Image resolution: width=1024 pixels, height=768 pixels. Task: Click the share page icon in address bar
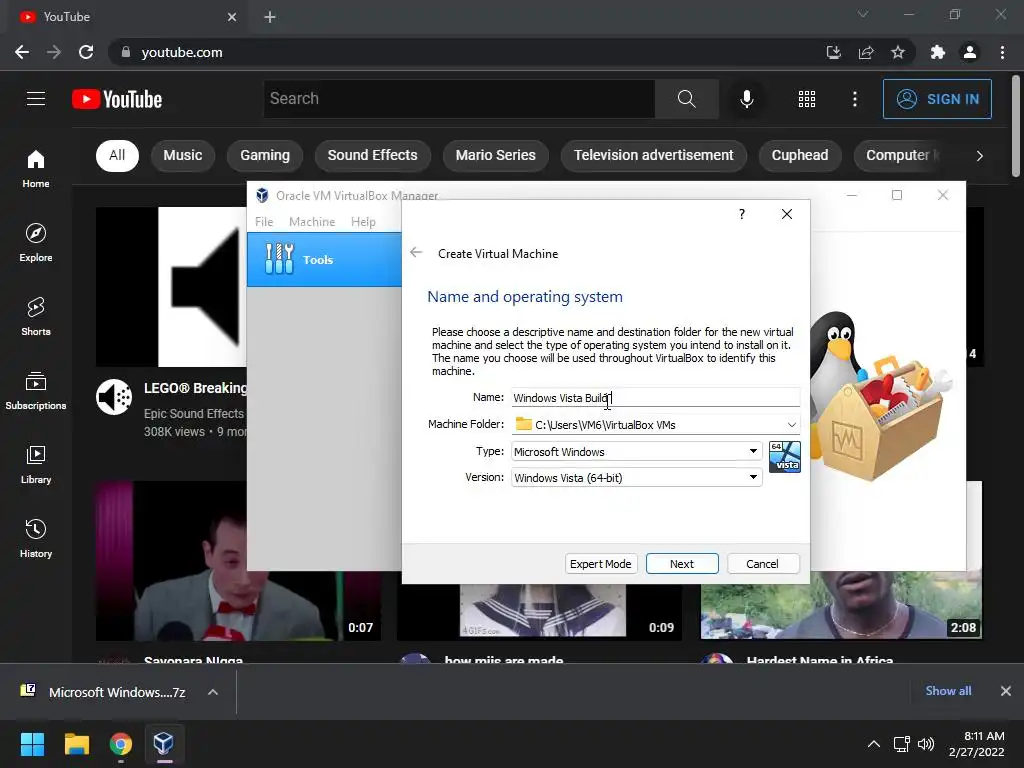coord(866,52)
